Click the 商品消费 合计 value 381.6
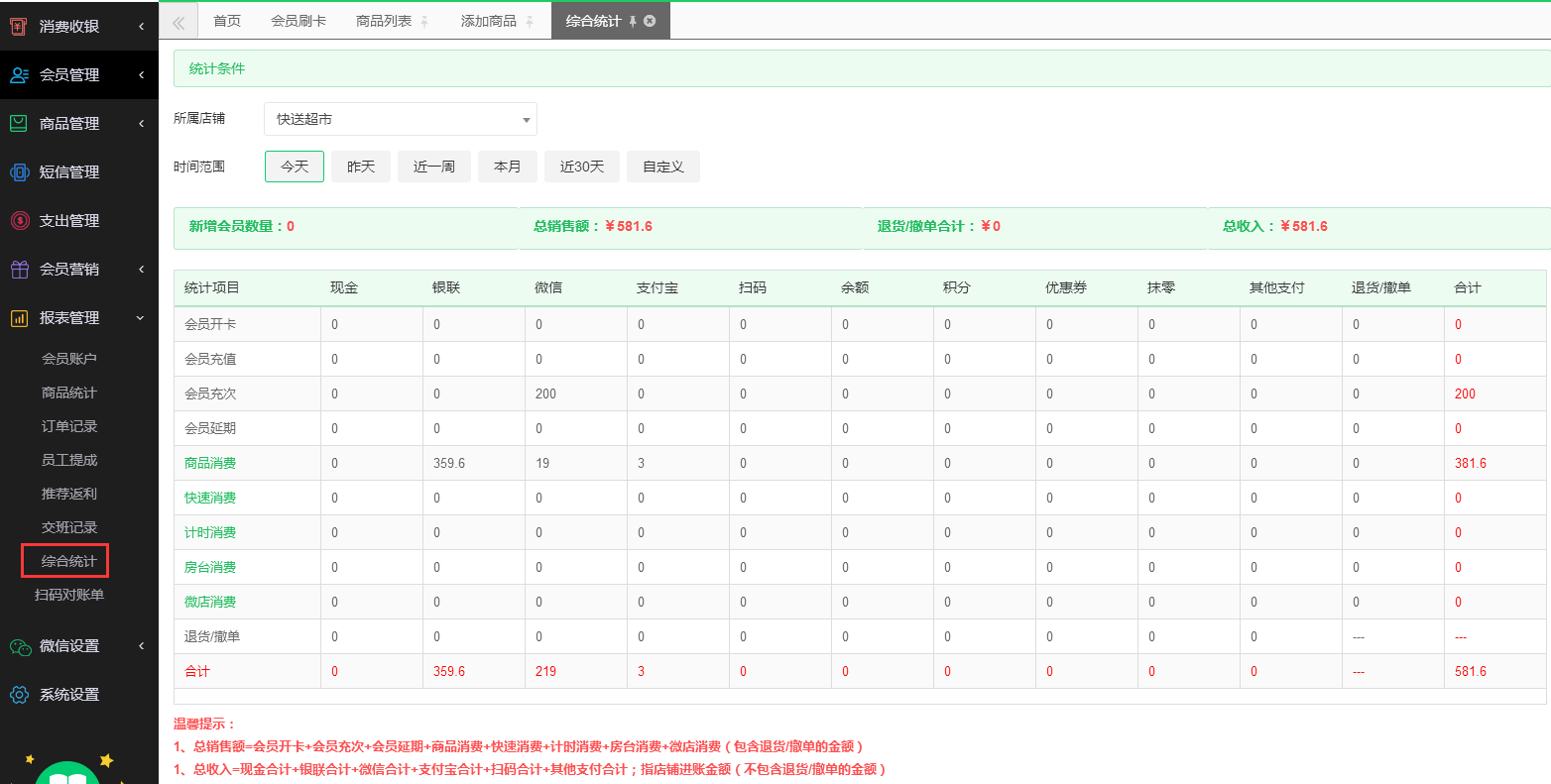 [1471, 463]
